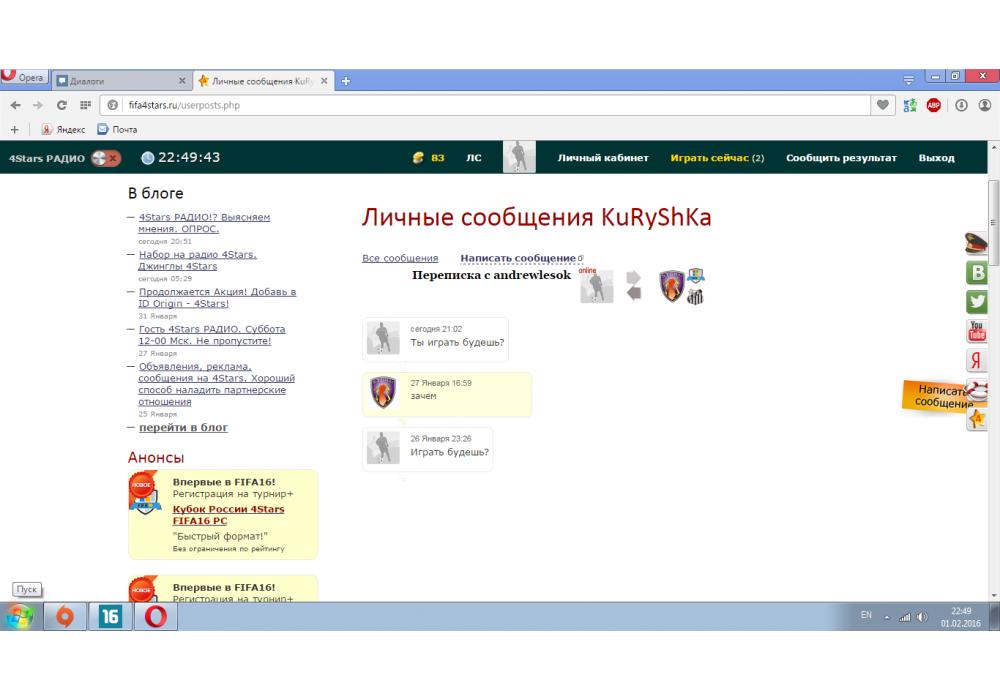The height and width of the screenshot is (700, 1000).
Task: Click the Написать сообщение link
Action: 517,258
